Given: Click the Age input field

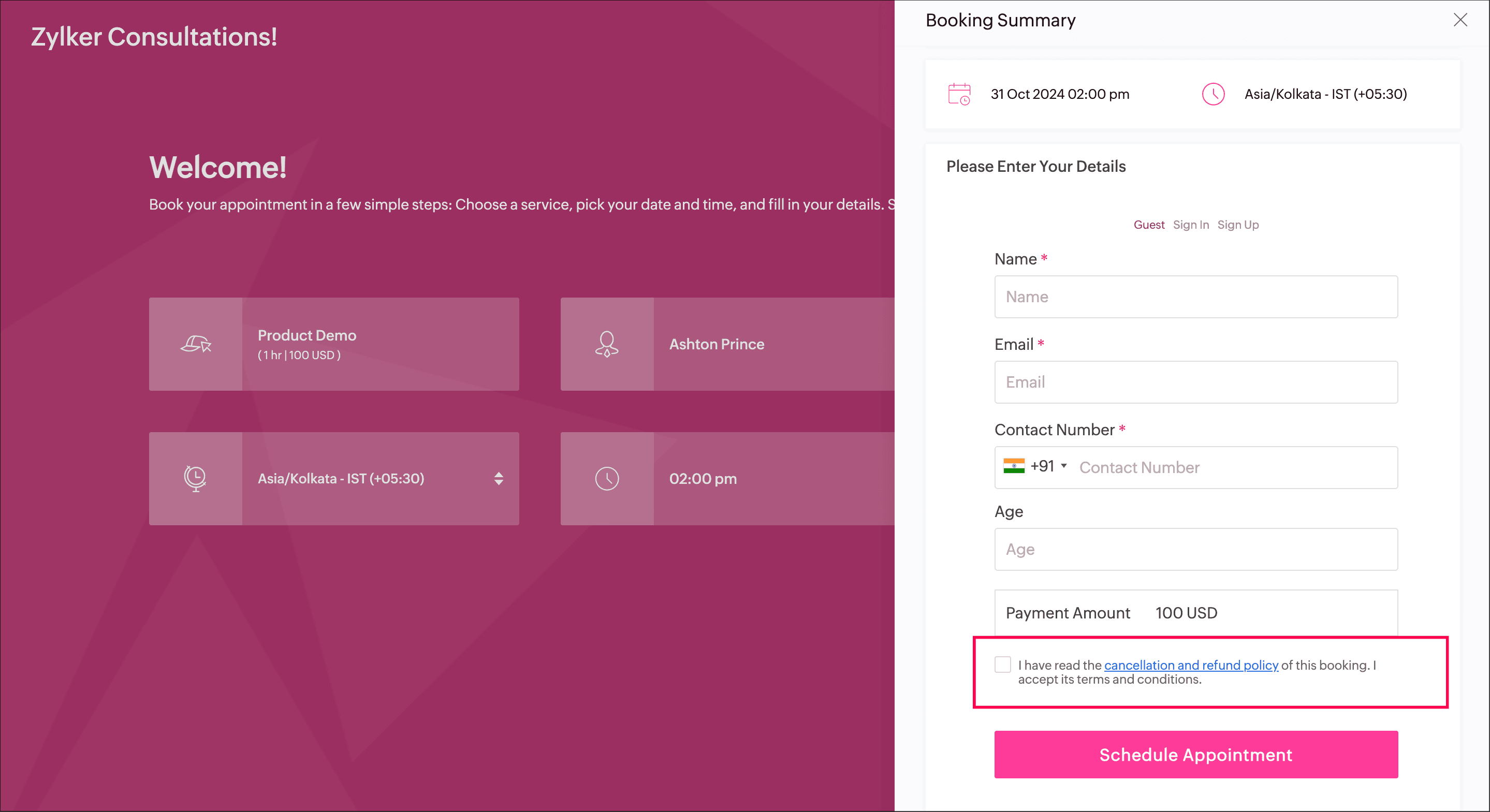Looking at the screenshot, I should pos(1195,550).
